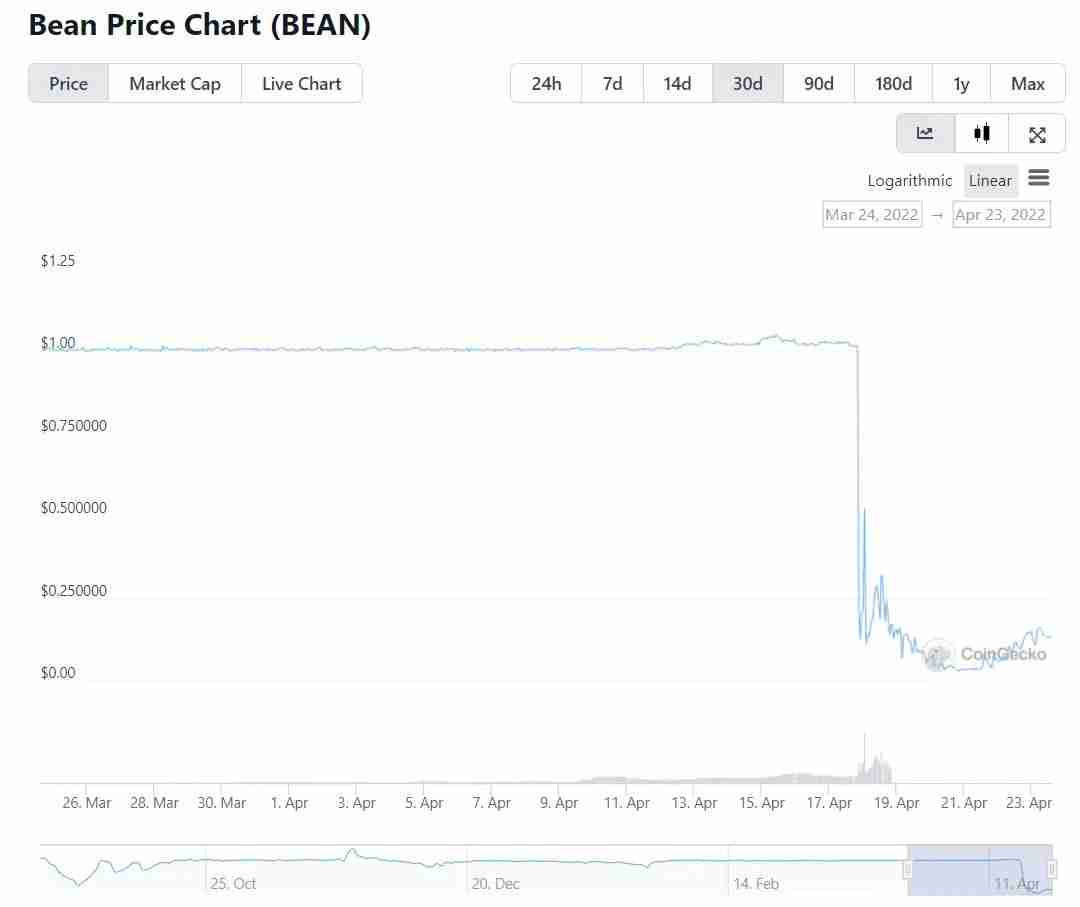Show the 1y price history
The image size is (1080, 907).
[x=961, y=84]
